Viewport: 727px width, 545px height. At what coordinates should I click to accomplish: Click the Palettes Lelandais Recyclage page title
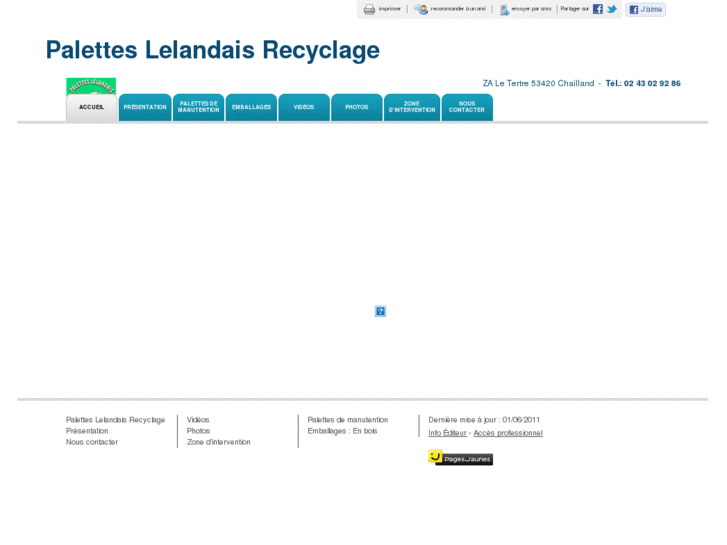[x=213, y=50]
